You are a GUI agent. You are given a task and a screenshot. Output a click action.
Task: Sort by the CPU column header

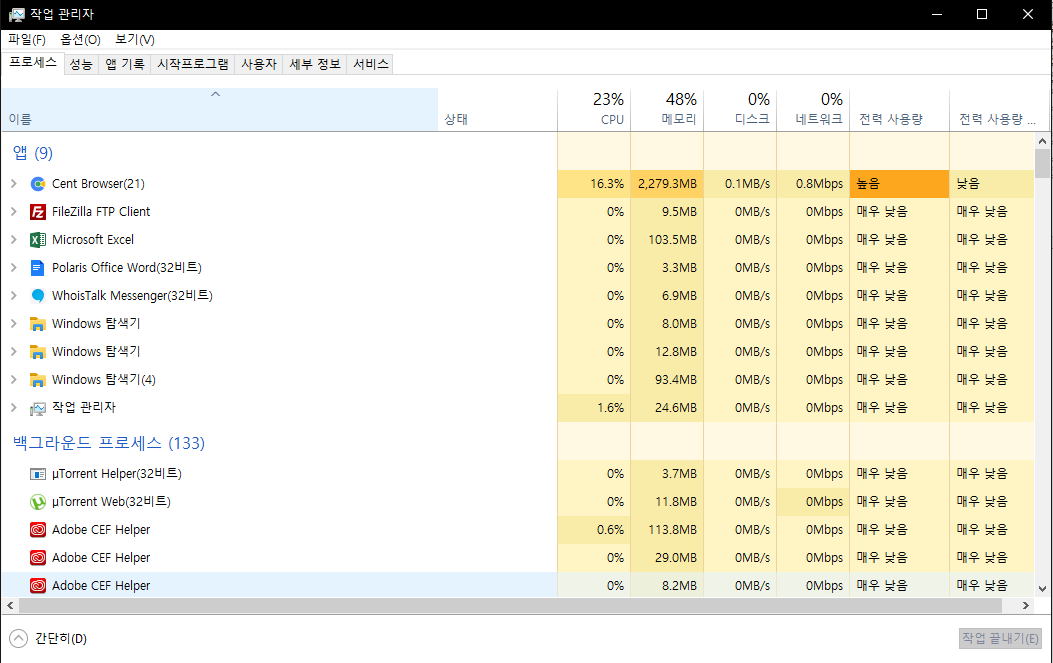(x=594, y=109)
